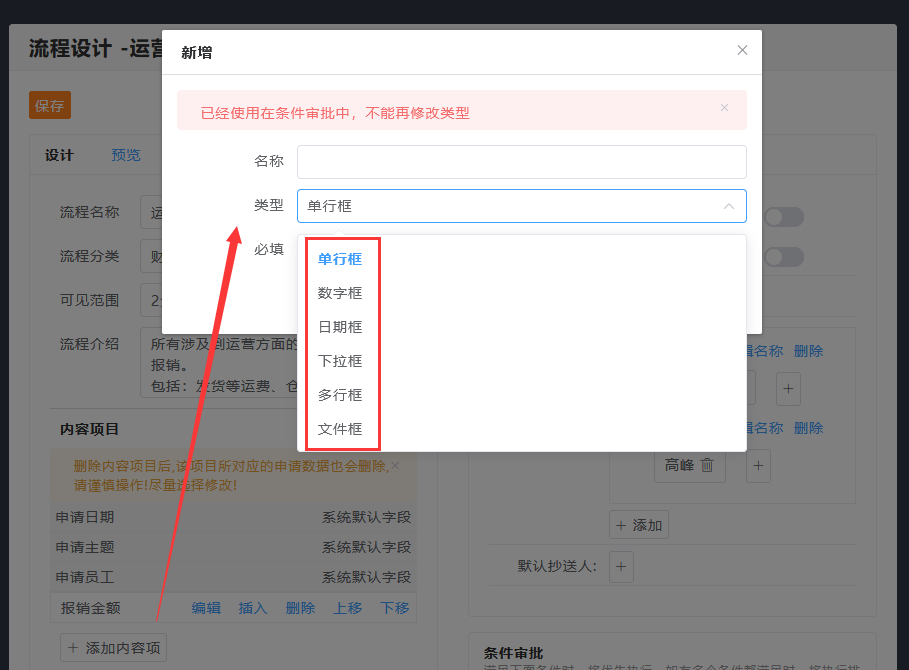Dismiss the orange delete warning notice
Image resolution: width=909 pixels, height=670 pixels.
coord(395,465)
